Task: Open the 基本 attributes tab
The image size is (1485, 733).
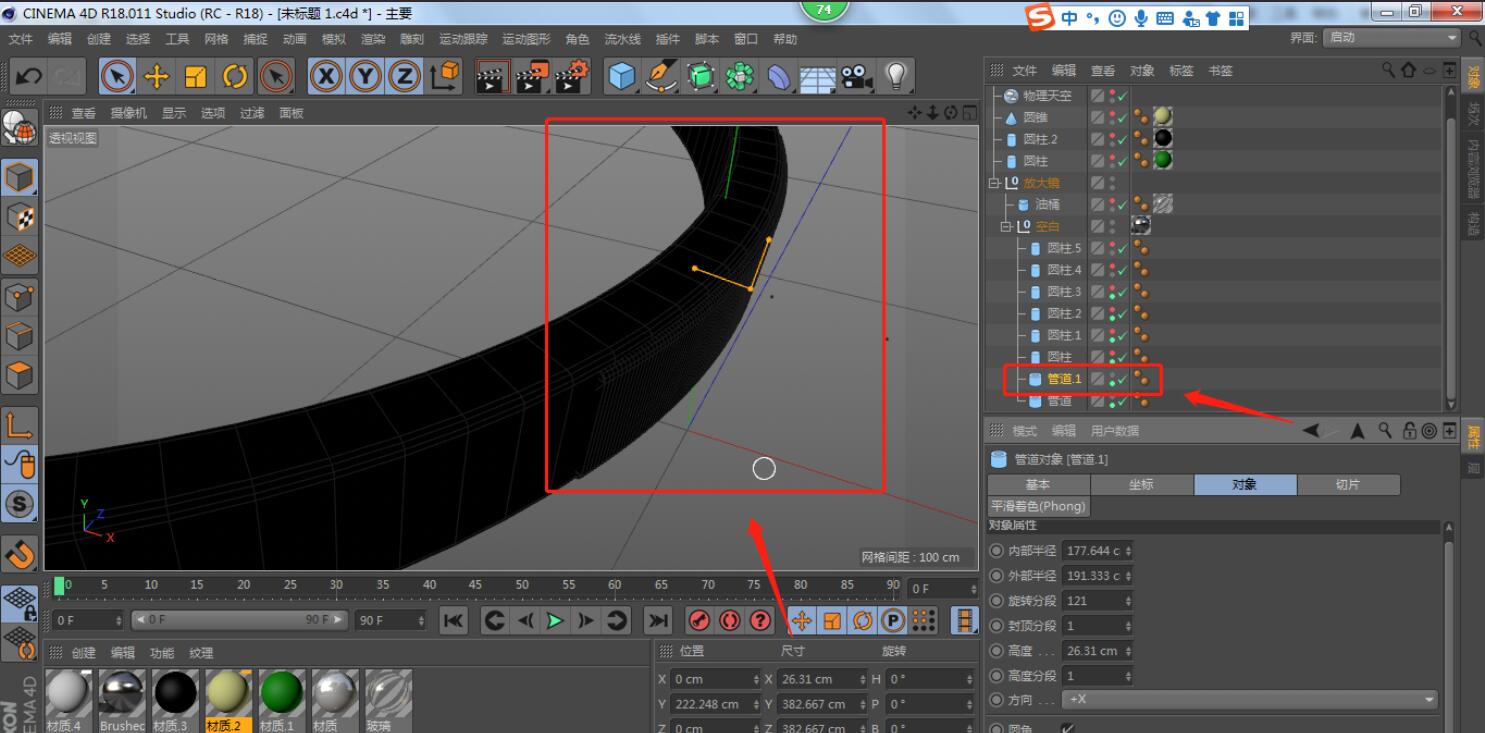Action: pyautogui.click(x=1038, y=484)
